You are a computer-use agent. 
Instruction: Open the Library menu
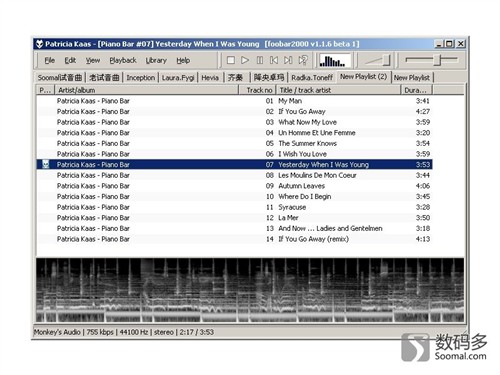[156, 60]
